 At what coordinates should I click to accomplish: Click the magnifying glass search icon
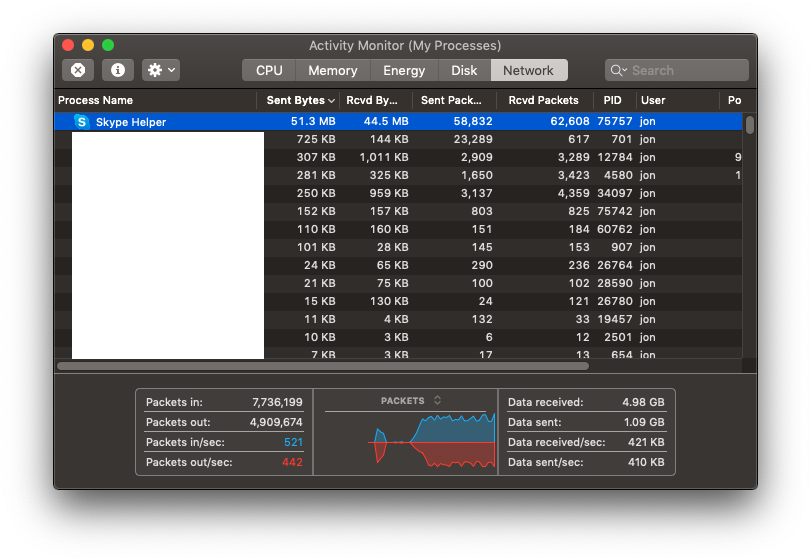(x=618, y=70)
